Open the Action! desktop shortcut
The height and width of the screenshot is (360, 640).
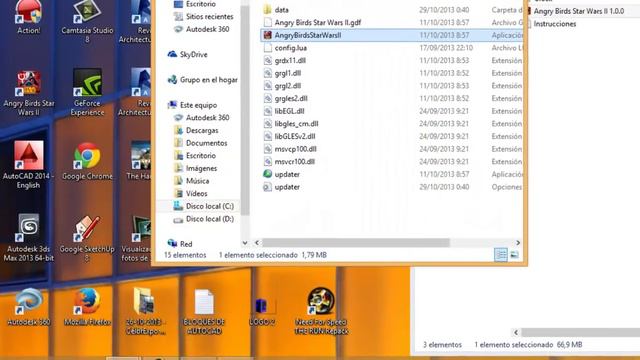point(29,16)
